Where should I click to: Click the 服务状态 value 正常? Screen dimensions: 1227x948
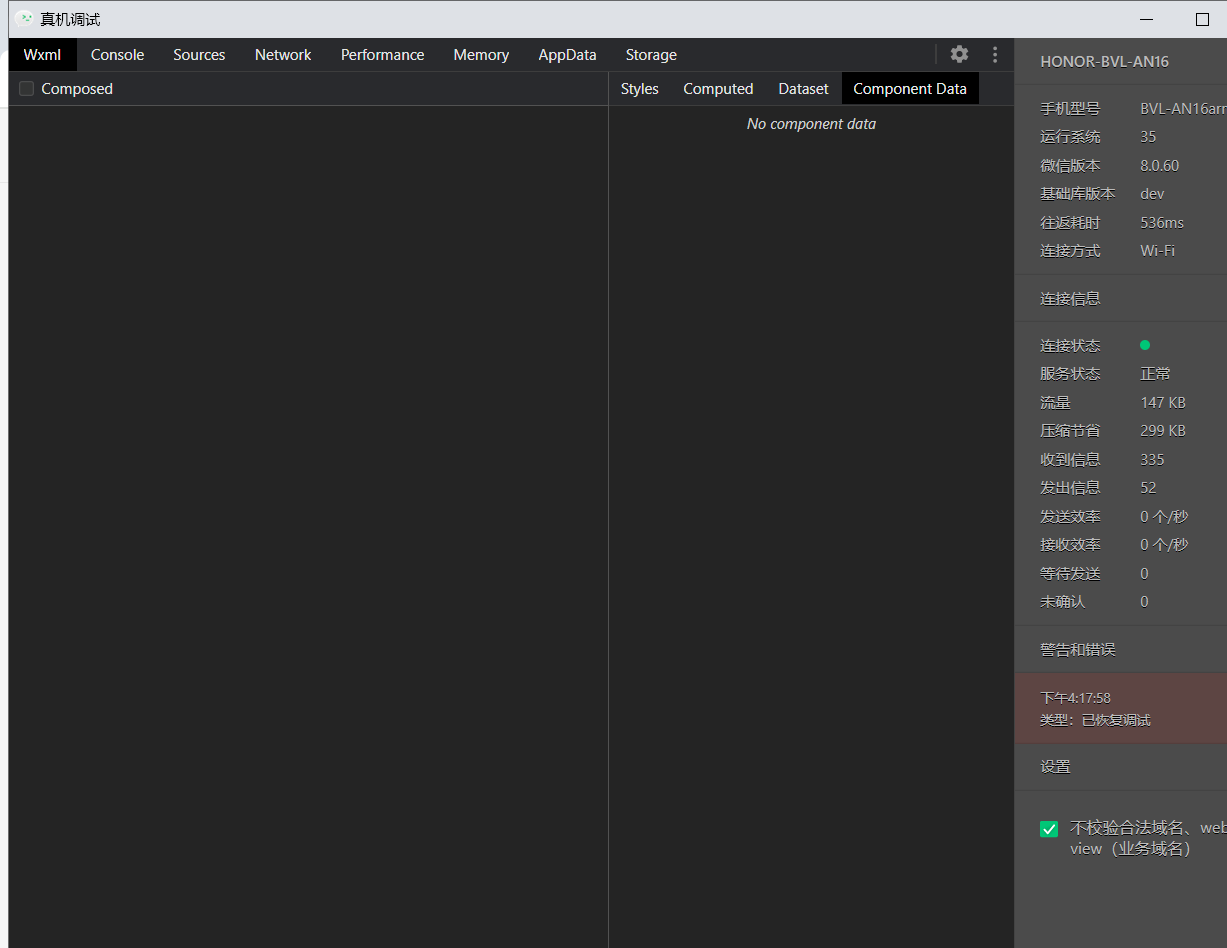tap(1155, 374)
